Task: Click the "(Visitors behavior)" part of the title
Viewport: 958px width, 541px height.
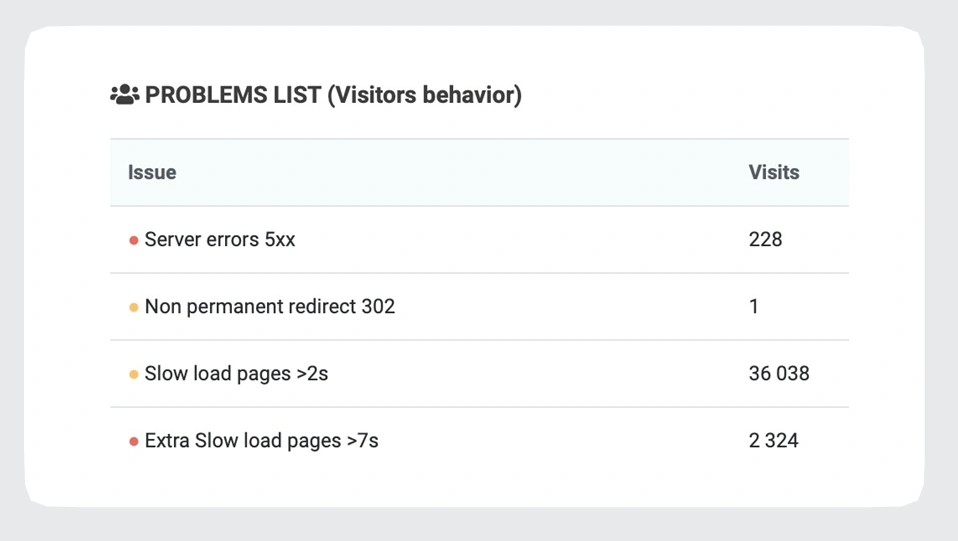Action: click(425, 95)
